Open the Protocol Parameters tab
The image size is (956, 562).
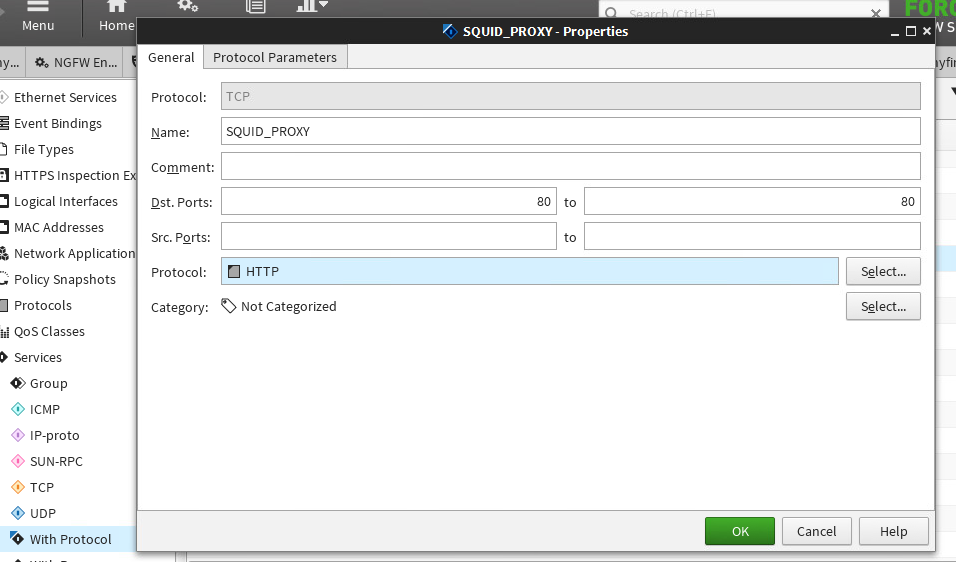pos(274,57)
